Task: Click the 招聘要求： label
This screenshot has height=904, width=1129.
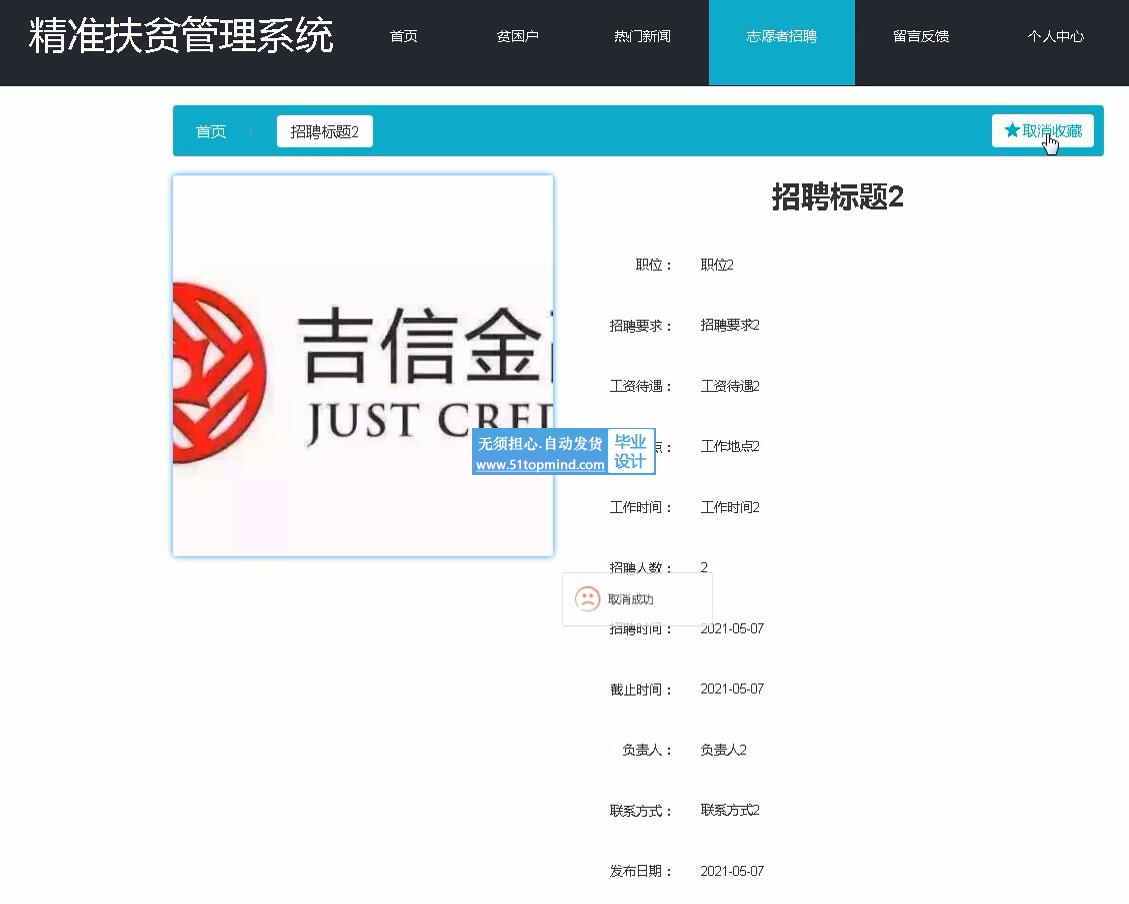Action: pyautogui.click(x=641, y=325)
